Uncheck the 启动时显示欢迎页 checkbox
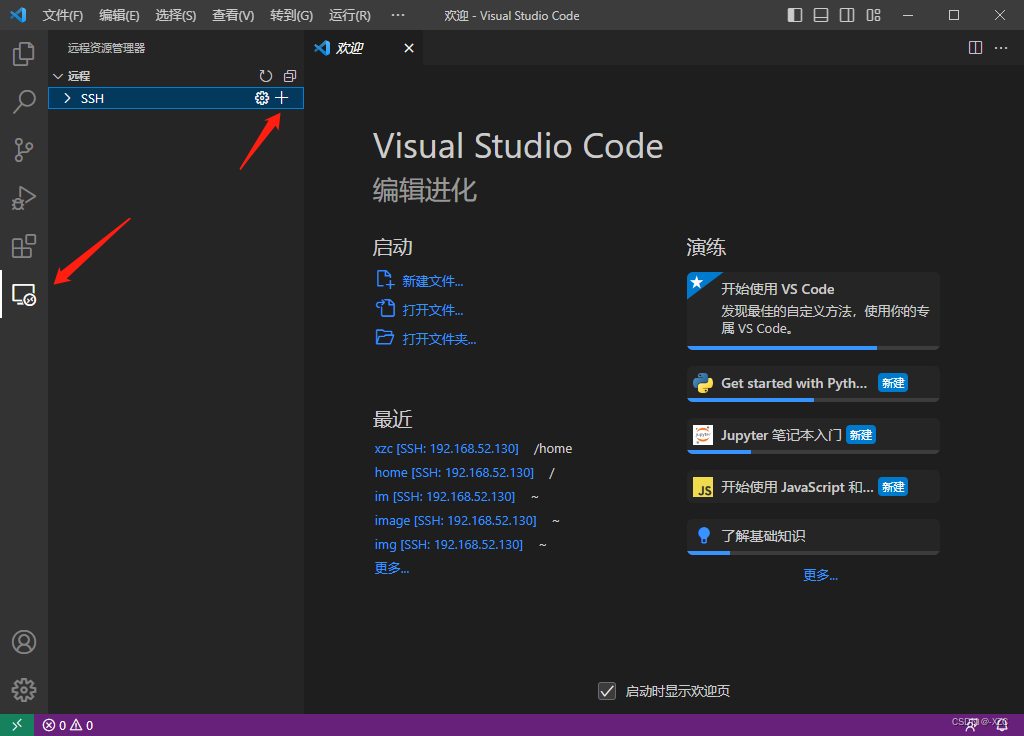1024x736 pixels. point(607,690)
